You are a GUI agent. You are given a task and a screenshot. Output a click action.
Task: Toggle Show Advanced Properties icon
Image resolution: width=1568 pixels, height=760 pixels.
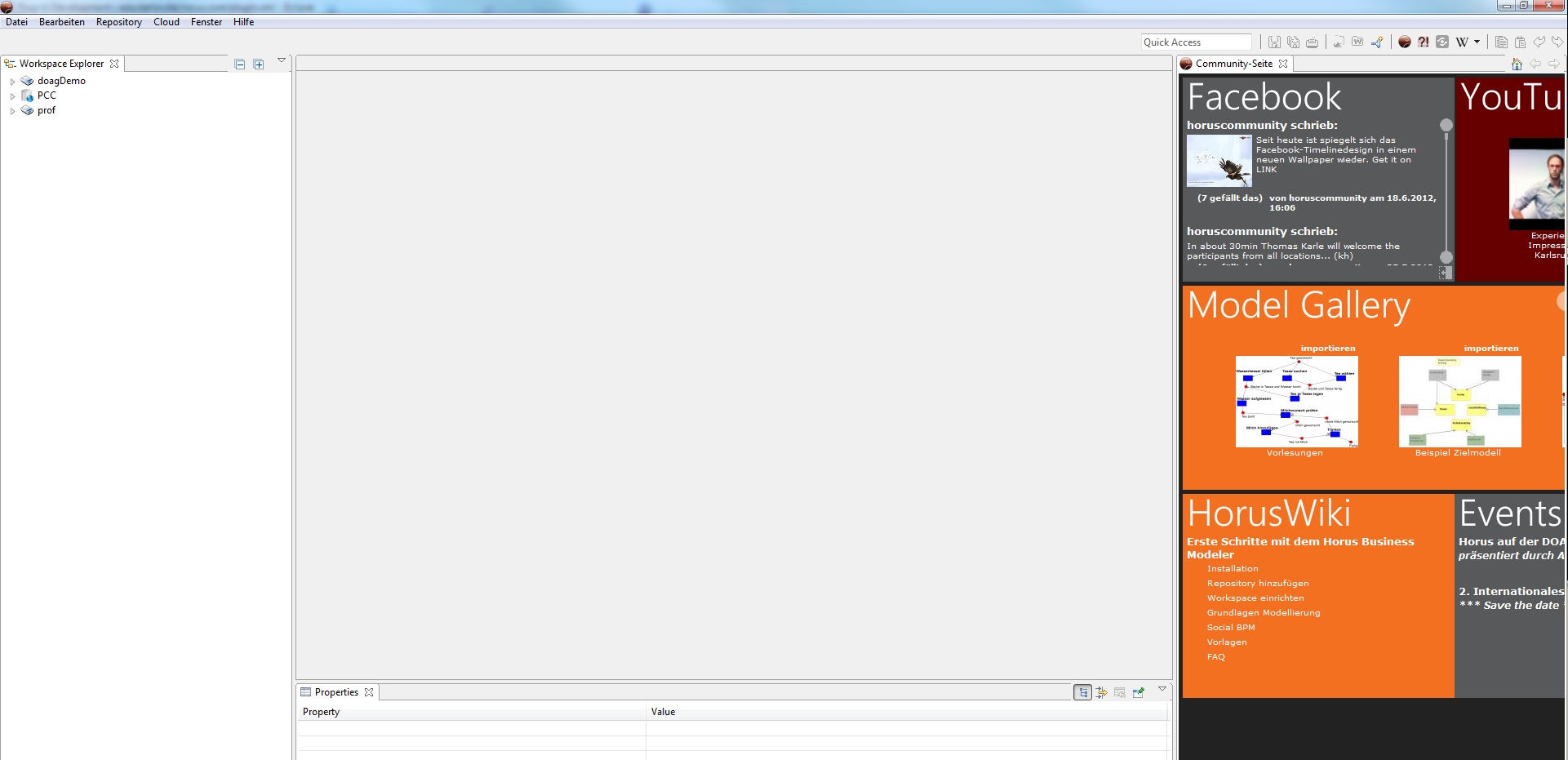pos(1102,692)
